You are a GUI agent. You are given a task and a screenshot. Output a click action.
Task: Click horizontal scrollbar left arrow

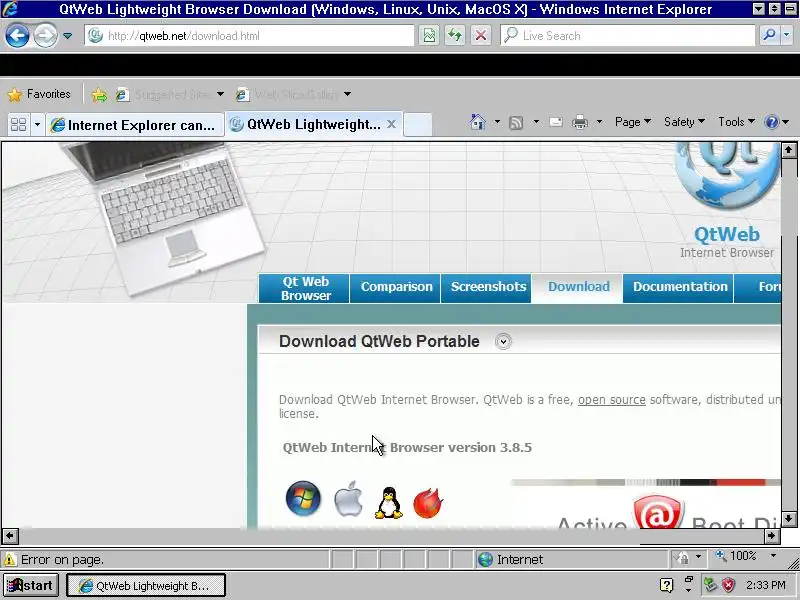click(x=10, y=536)
